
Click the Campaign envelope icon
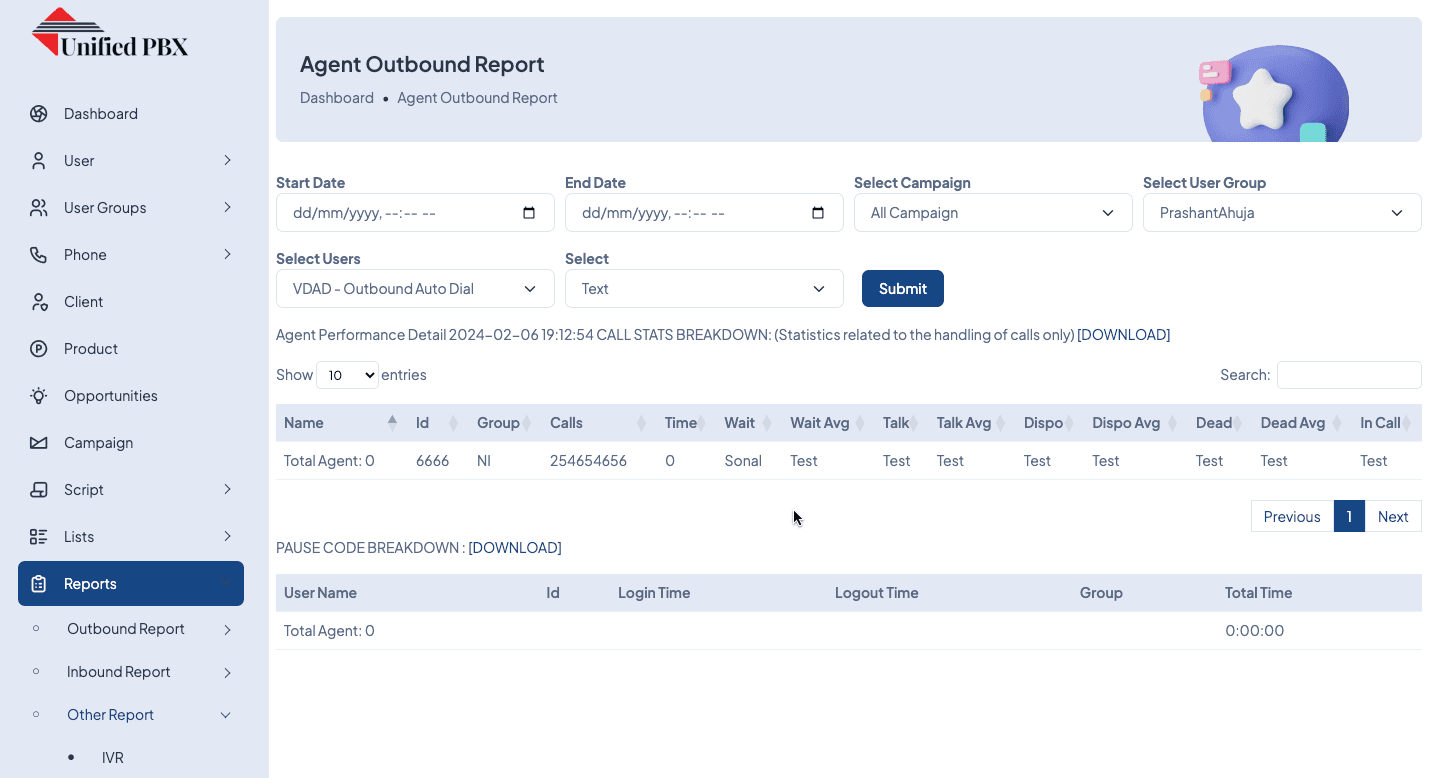(39, 443)
